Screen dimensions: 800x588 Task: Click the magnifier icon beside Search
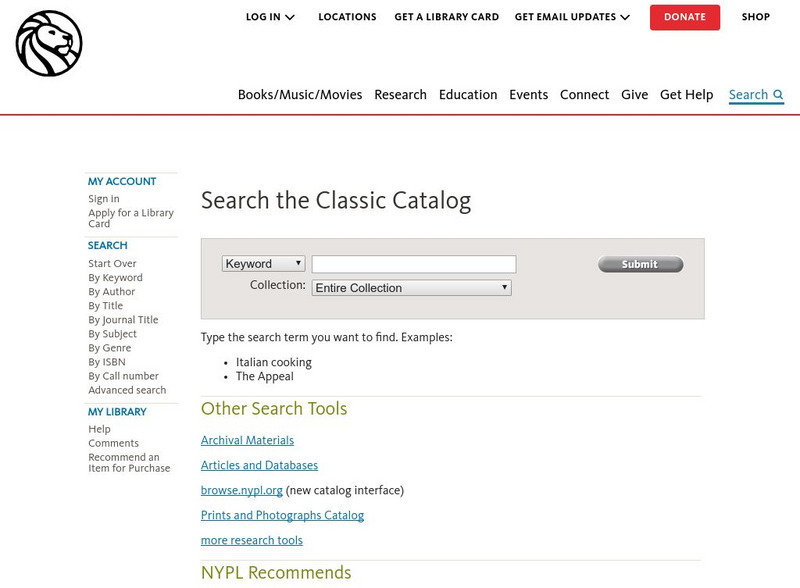coord(778,94)
